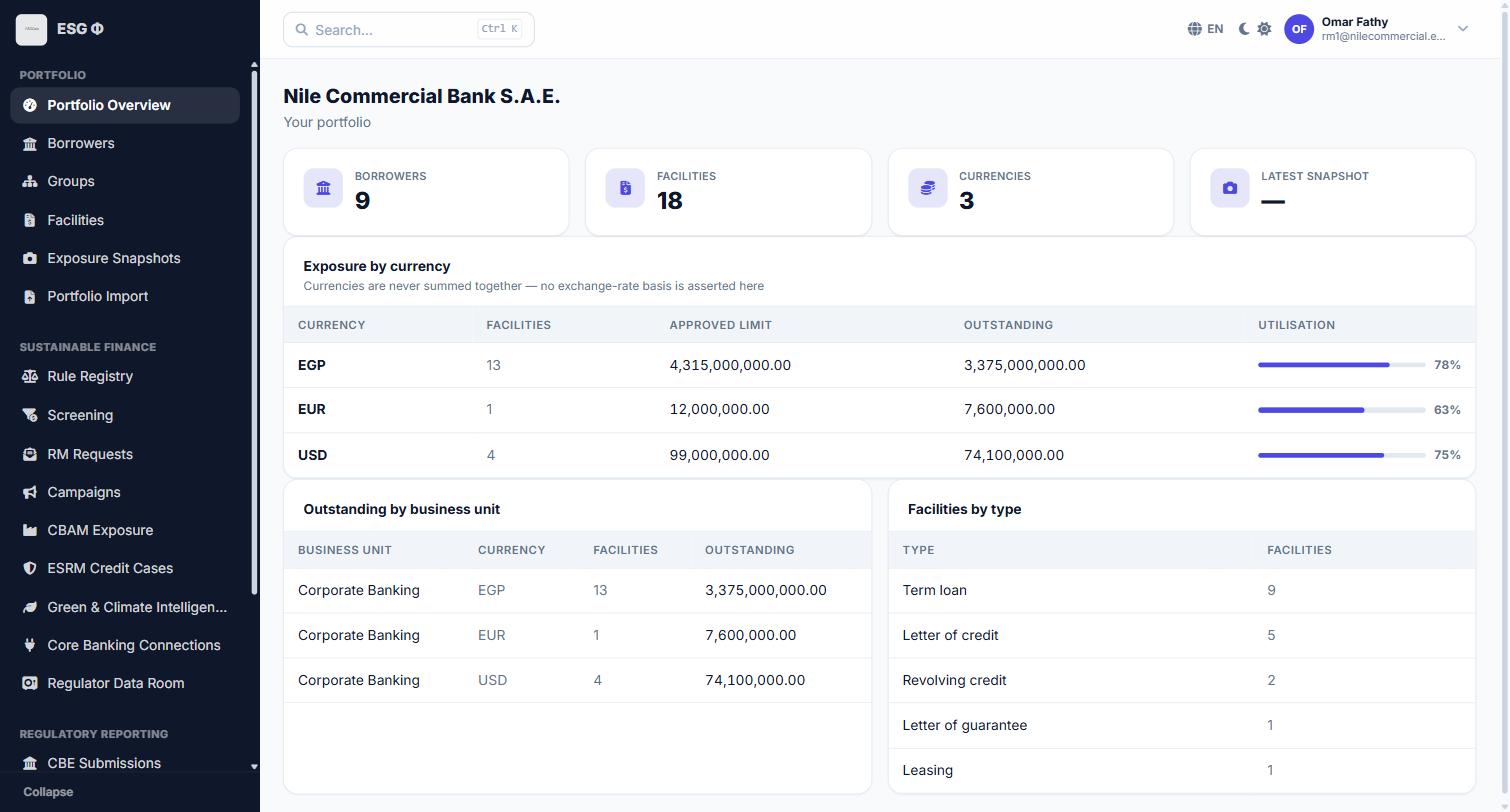Click the Revolving credit row
This screenshot has width=1510, height=812.
(1181, 680)
